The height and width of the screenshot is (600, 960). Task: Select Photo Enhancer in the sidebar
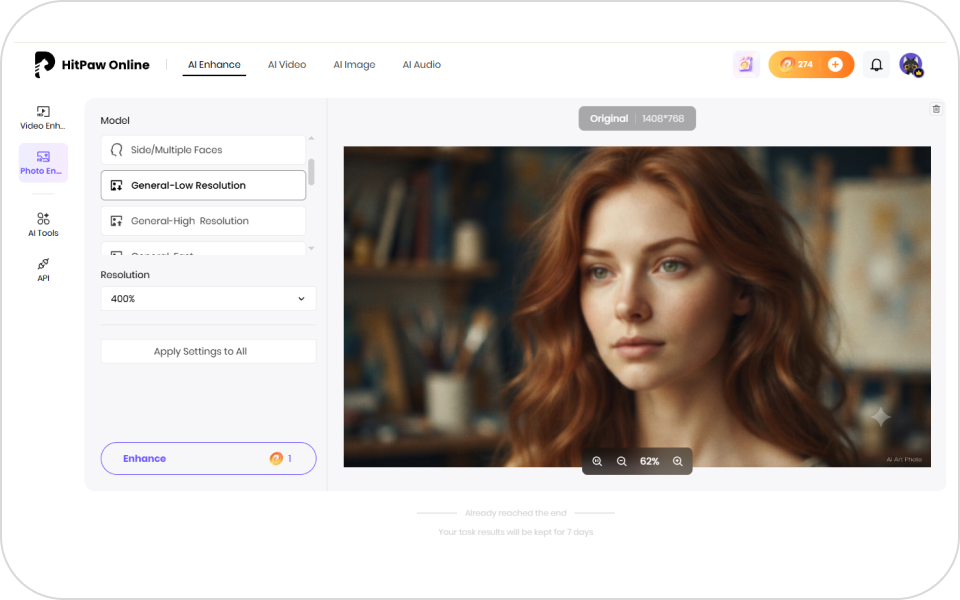click(43, 163)
